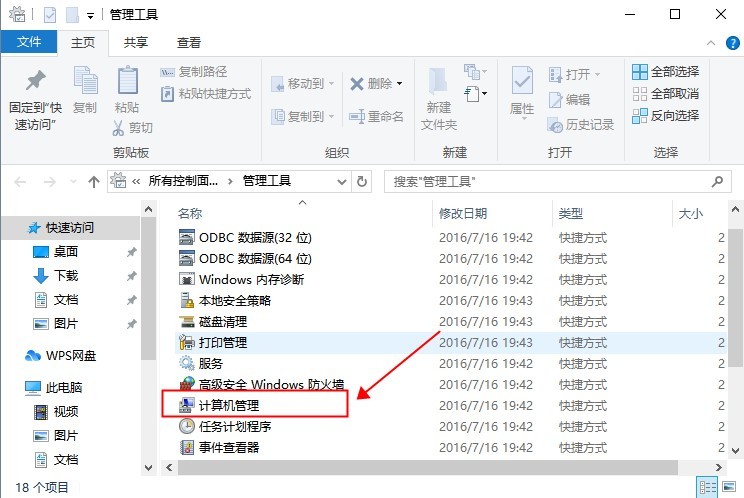Collapse the ribbon with the chevron
Screen dimensions: 744x498
[711, 43]
